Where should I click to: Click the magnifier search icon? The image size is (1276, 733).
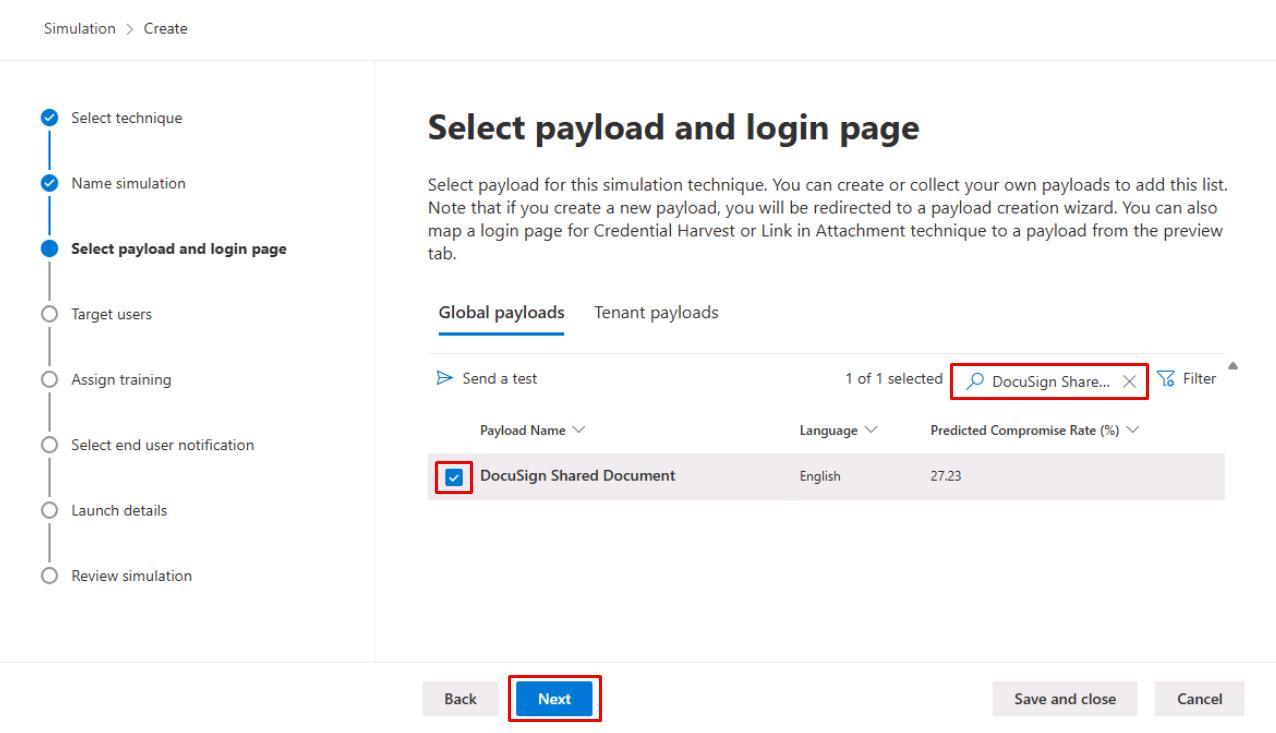[x=976, y=381]
